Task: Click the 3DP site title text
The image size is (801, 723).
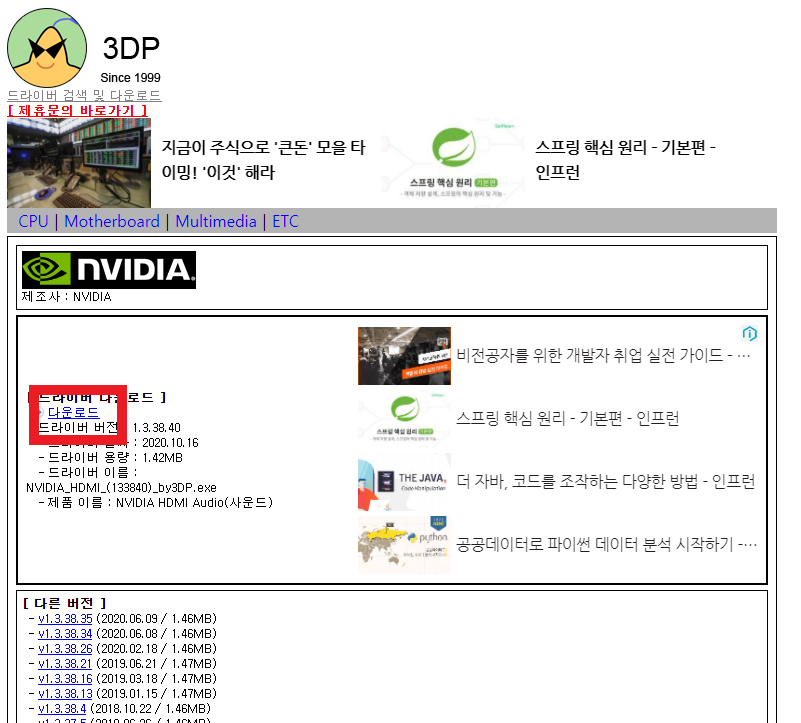Action: 131,49
